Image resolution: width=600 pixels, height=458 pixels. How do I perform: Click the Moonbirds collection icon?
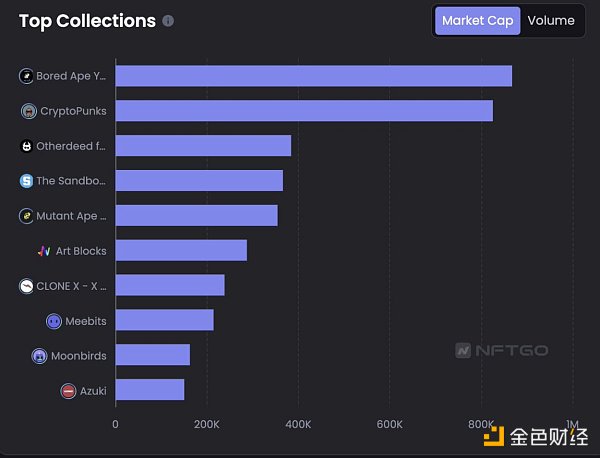(x=39, y=356)
